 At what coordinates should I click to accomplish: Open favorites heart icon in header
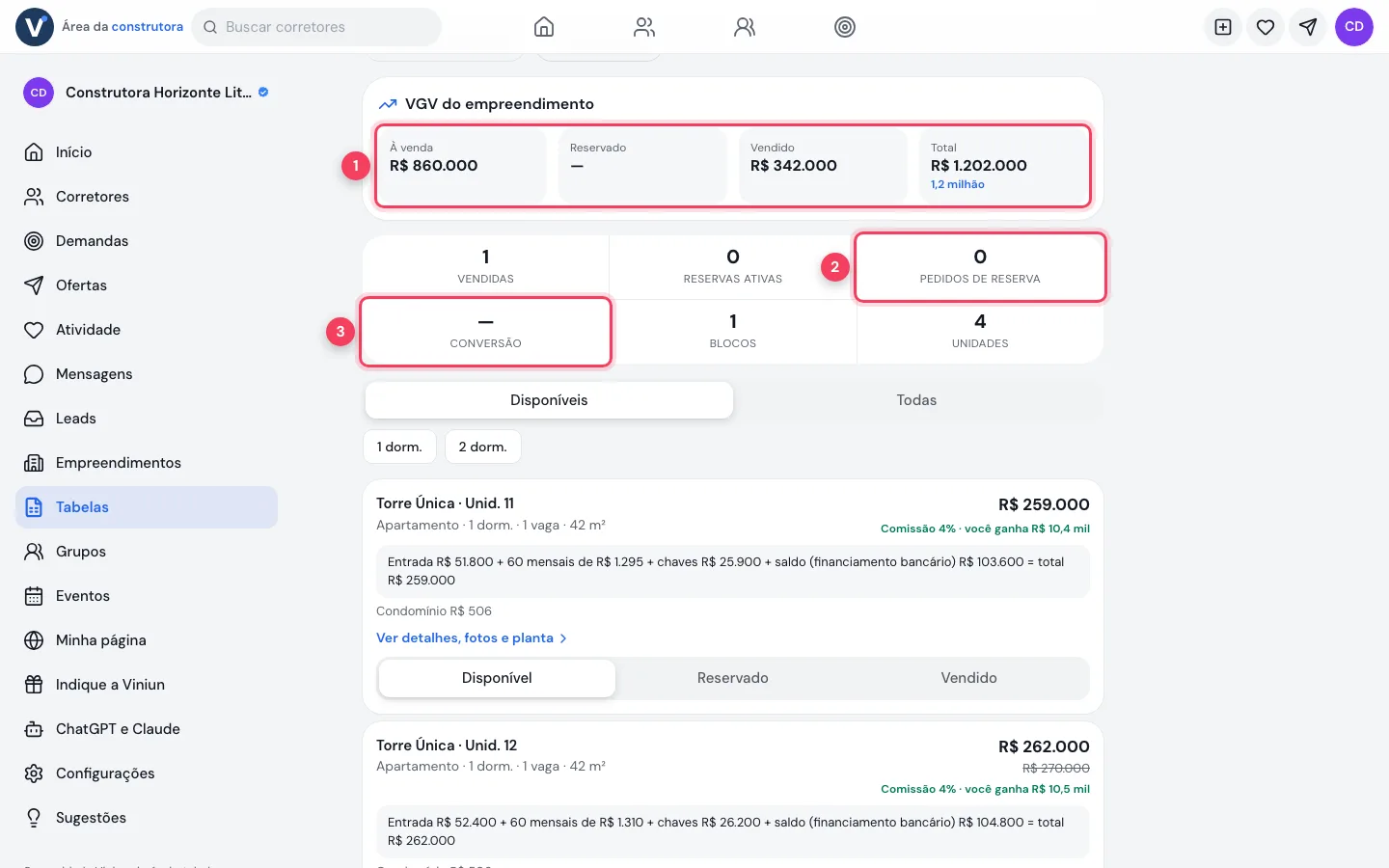(x=1266, y=27)
